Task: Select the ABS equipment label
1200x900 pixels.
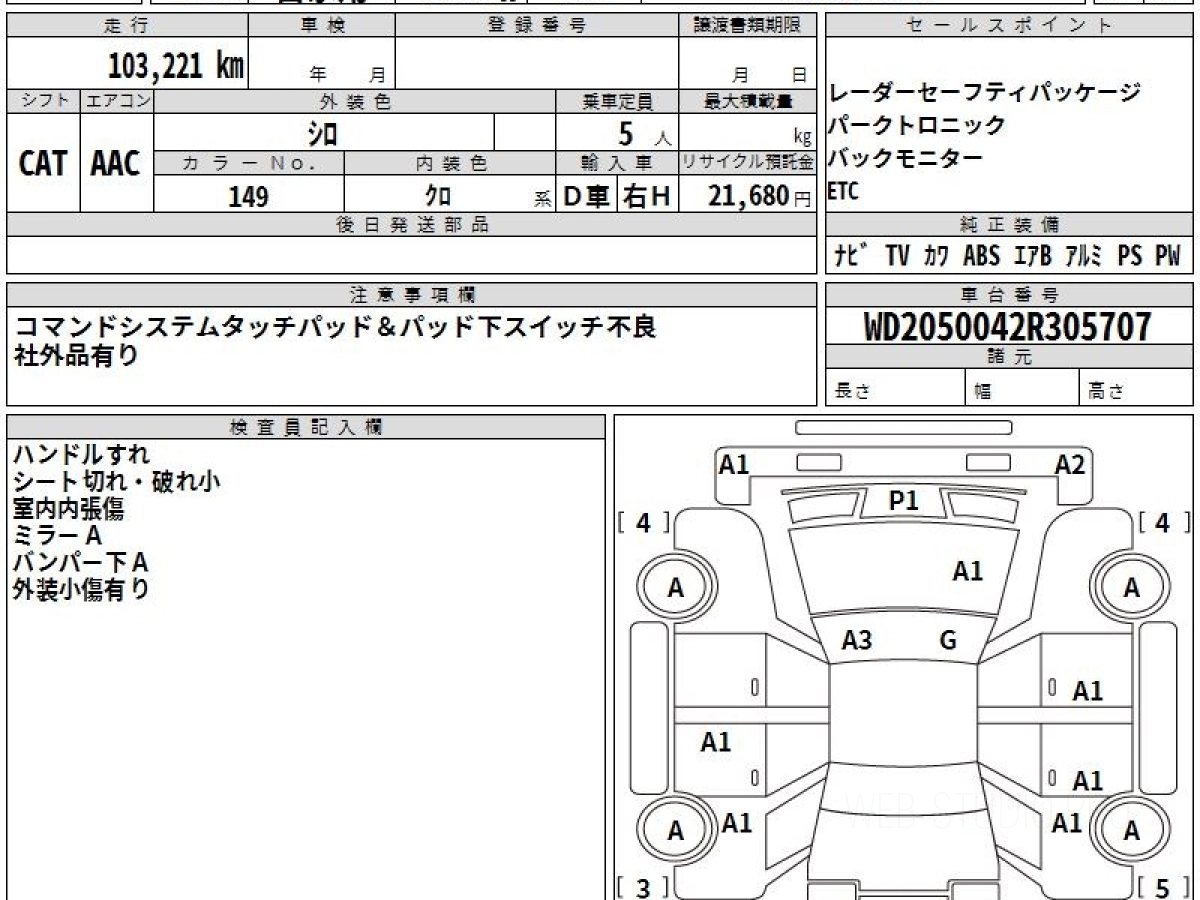Action: 982,256
